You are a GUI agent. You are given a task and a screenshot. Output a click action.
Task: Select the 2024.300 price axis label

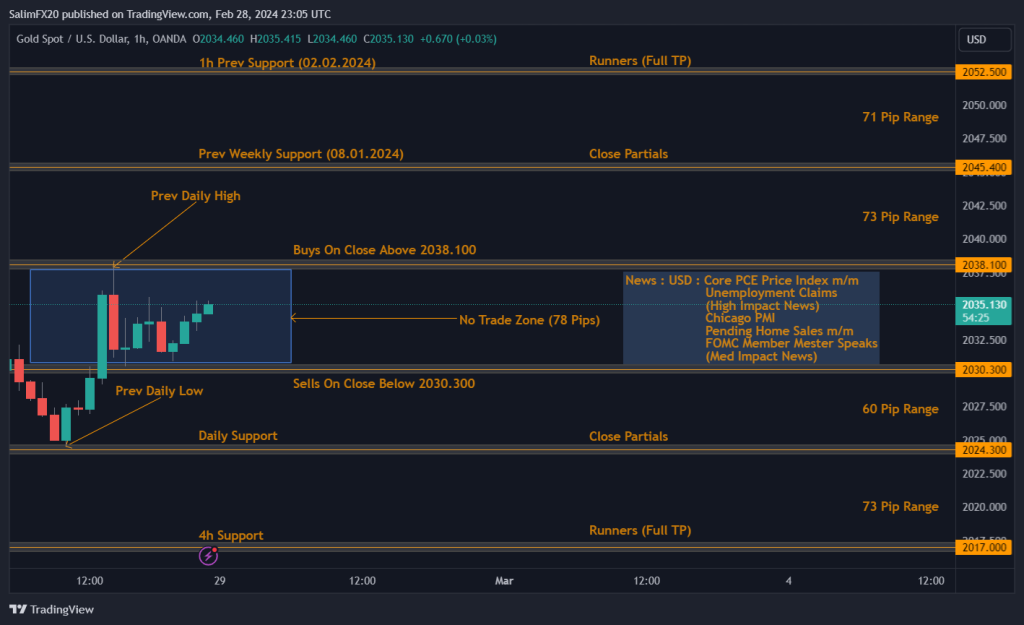tap(984, 450)
